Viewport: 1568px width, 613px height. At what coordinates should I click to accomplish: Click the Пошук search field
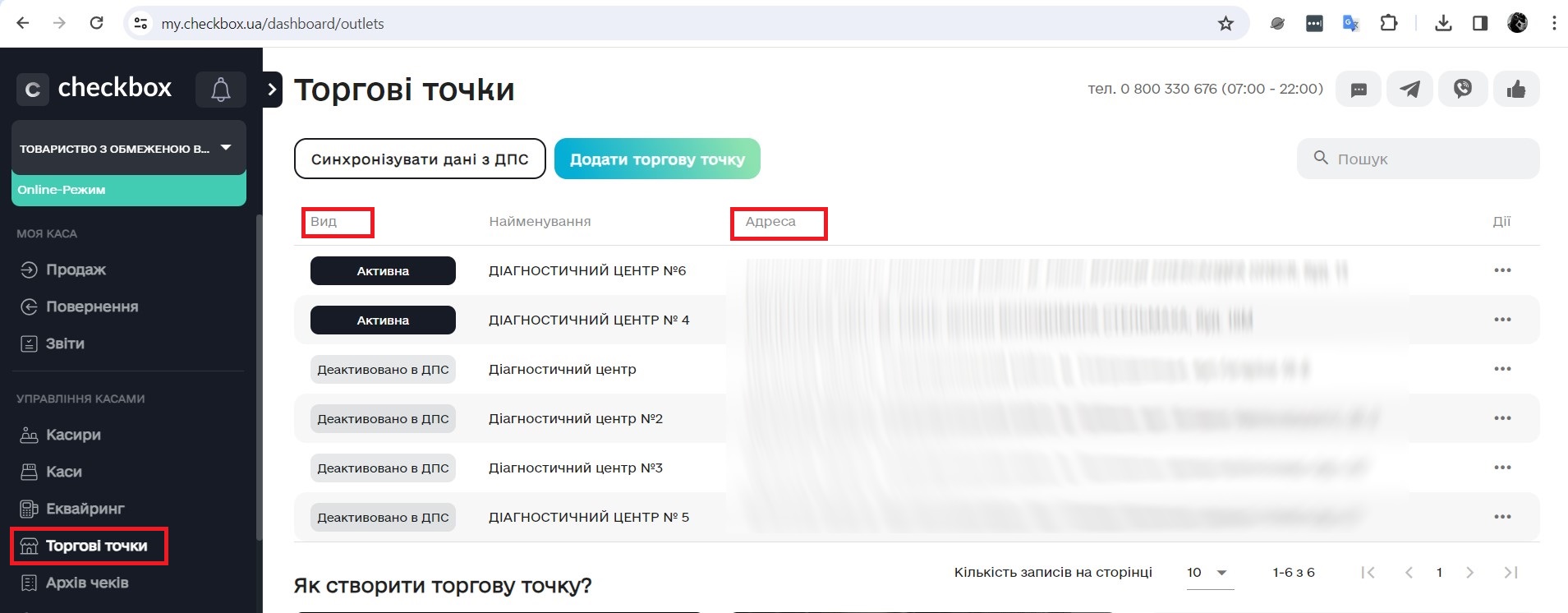(x=1429, y=159)
